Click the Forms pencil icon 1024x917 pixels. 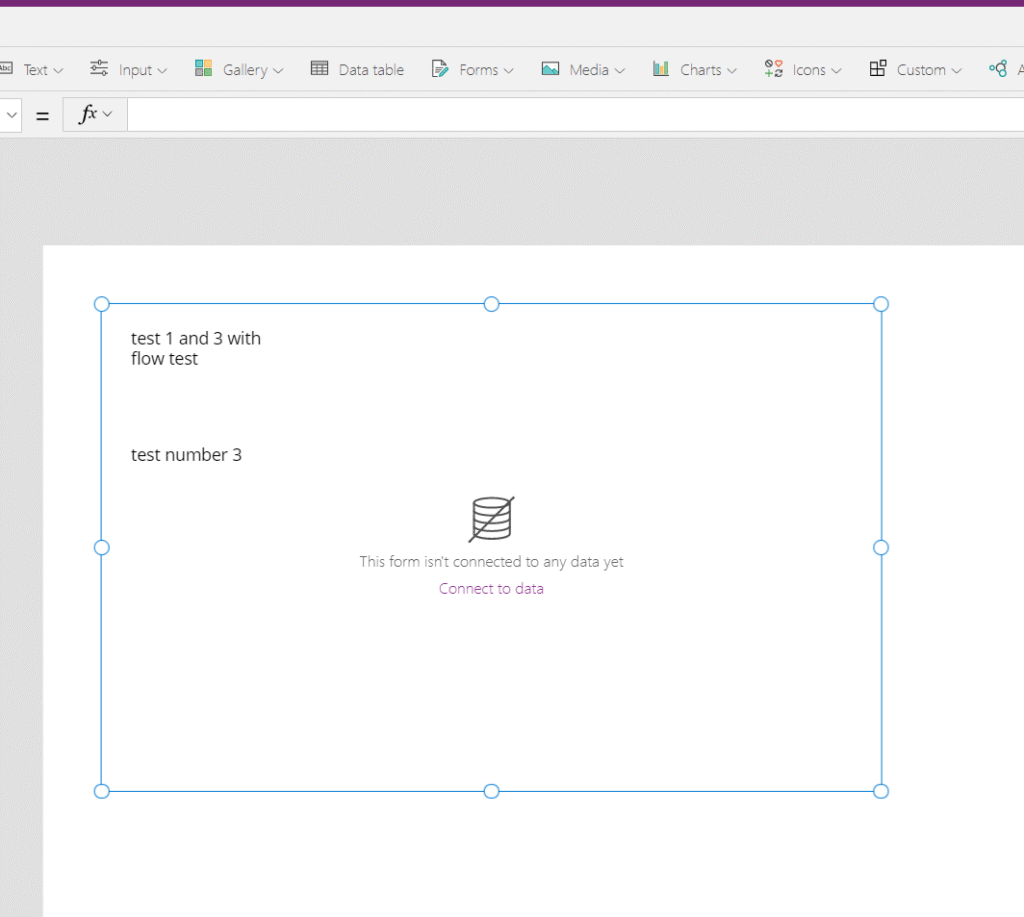[x=440, y=69]
